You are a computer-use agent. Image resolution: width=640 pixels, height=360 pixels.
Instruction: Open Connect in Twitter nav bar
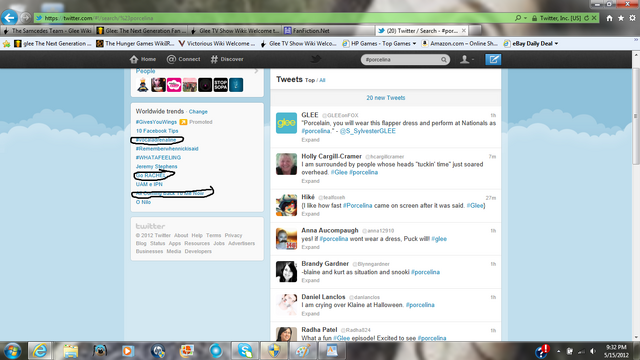tap(184, 59)
